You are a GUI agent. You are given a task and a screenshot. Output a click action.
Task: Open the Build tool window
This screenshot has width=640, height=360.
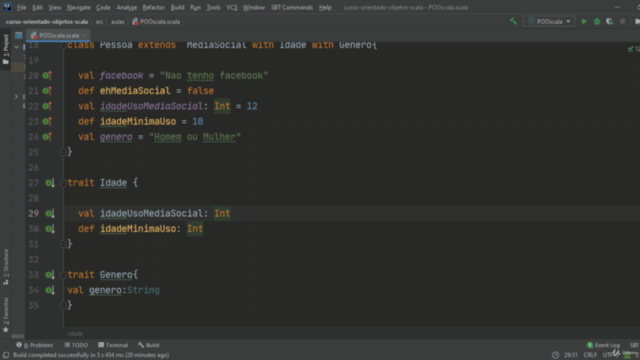coord(149,345)
